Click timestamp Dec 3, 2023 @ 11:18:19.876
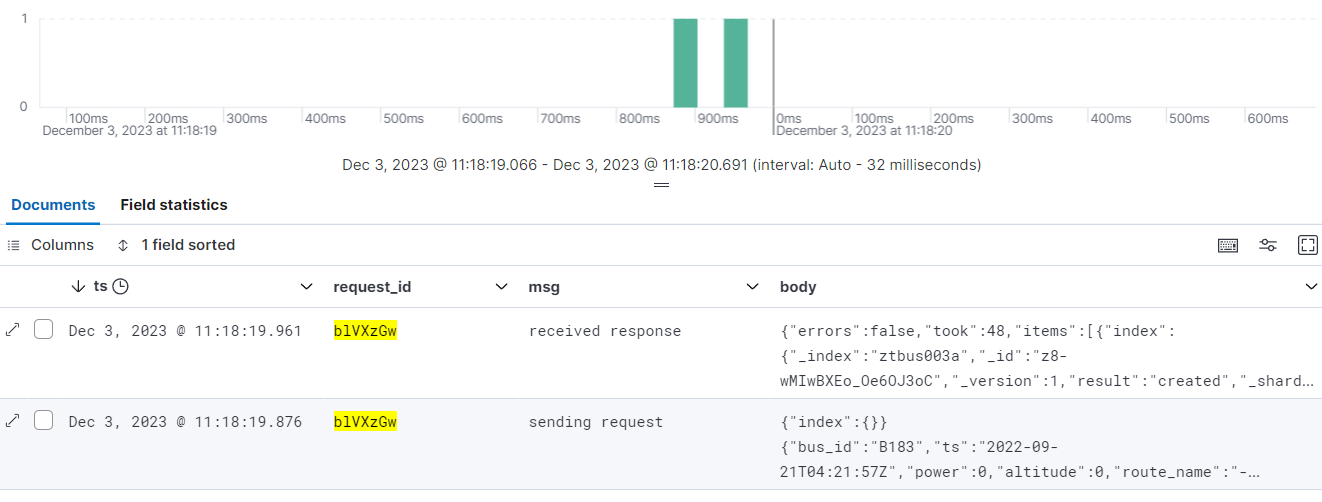The height and width of the screenshot is (502, 1322). 185,422
